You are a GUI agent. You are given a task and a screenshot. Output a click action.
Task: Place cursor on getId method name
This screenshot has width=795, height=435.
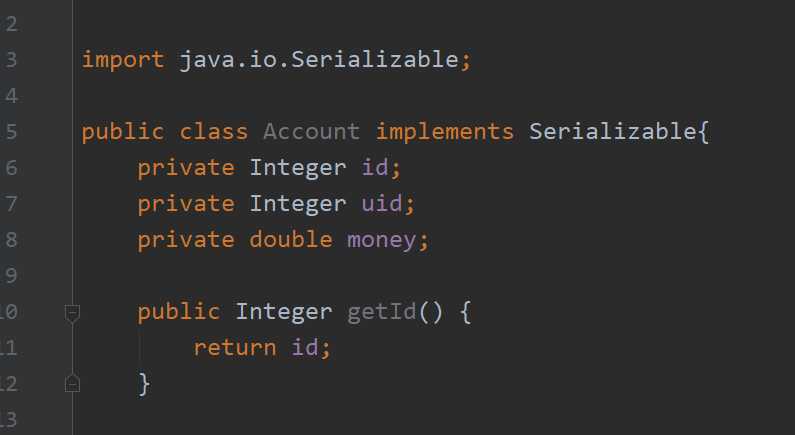point(382,311)
